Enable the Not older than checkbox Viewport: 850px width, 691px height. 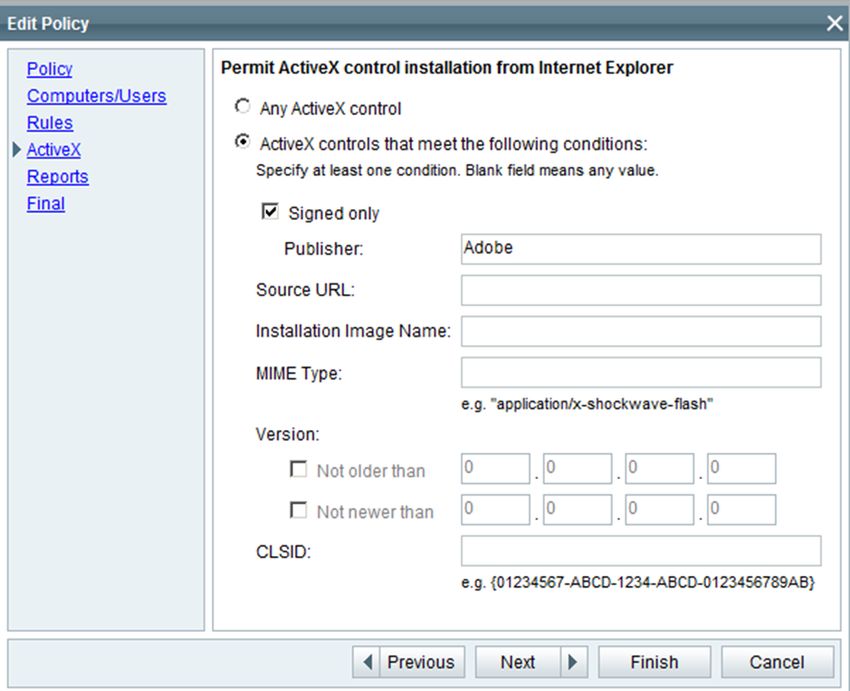[299, 469]
